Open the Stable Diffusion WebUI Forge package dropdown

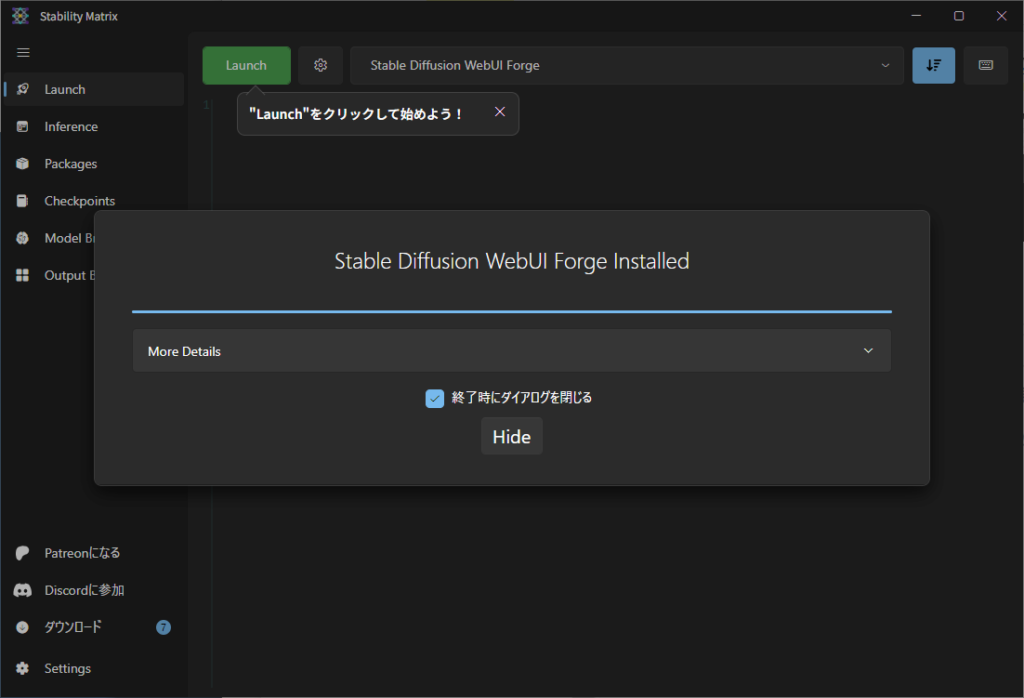click(626, 65)
